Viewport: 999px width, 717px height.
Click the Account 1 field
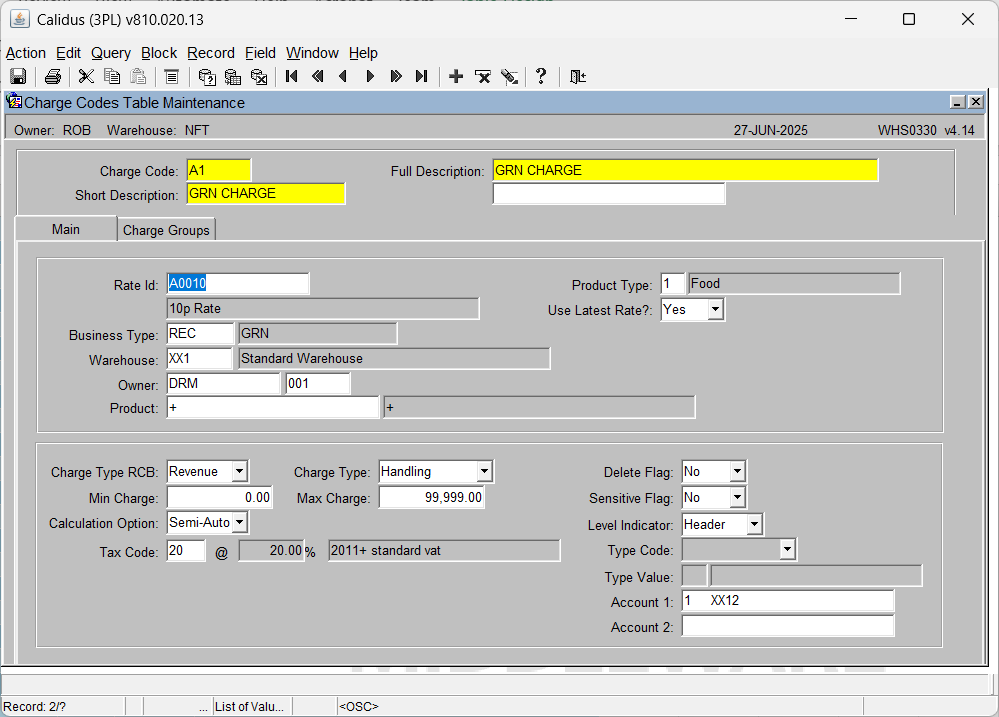(787, 601)
